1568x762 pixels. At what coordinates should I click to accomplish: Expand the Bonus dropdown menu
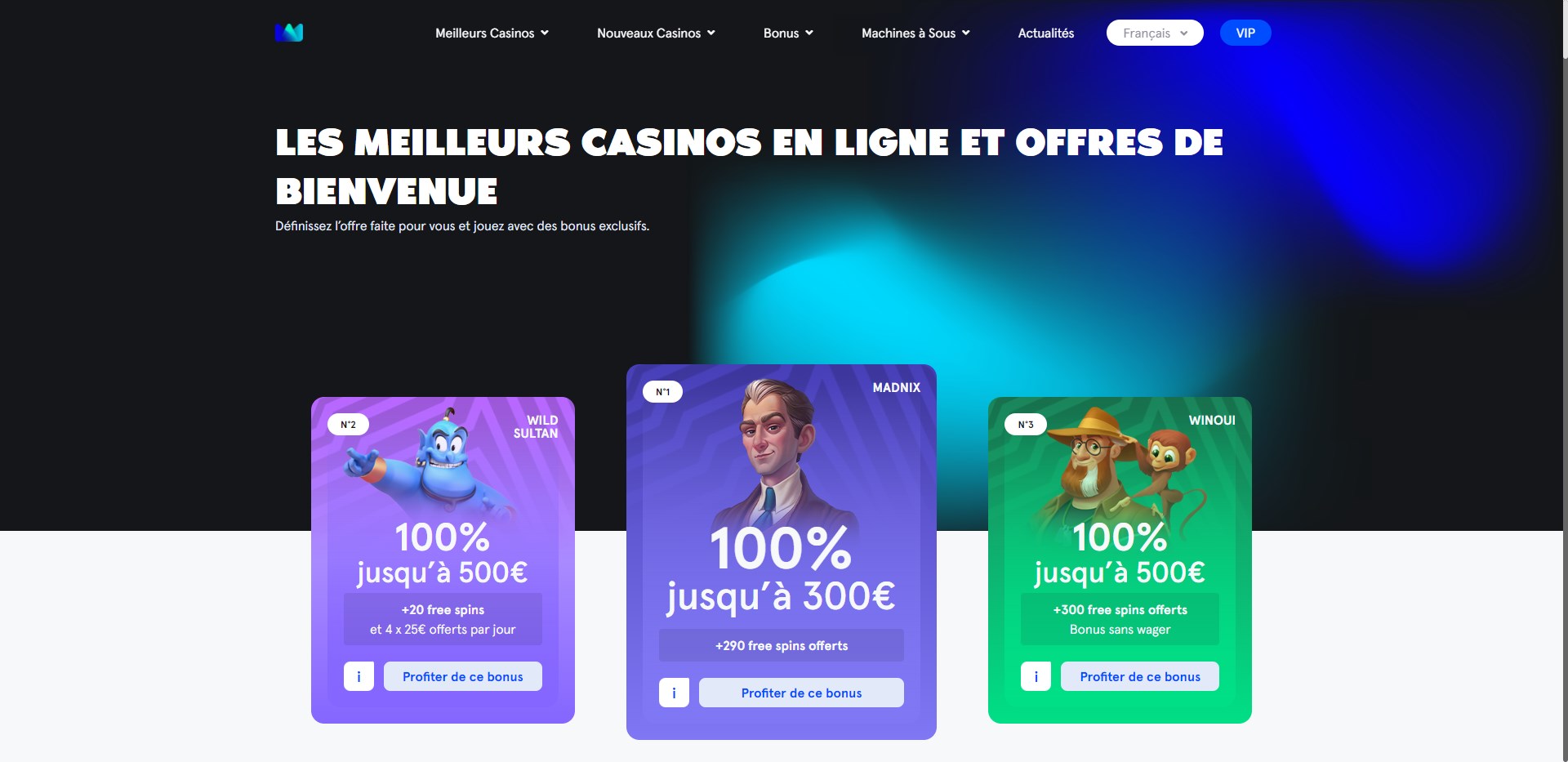coord(788,33)
